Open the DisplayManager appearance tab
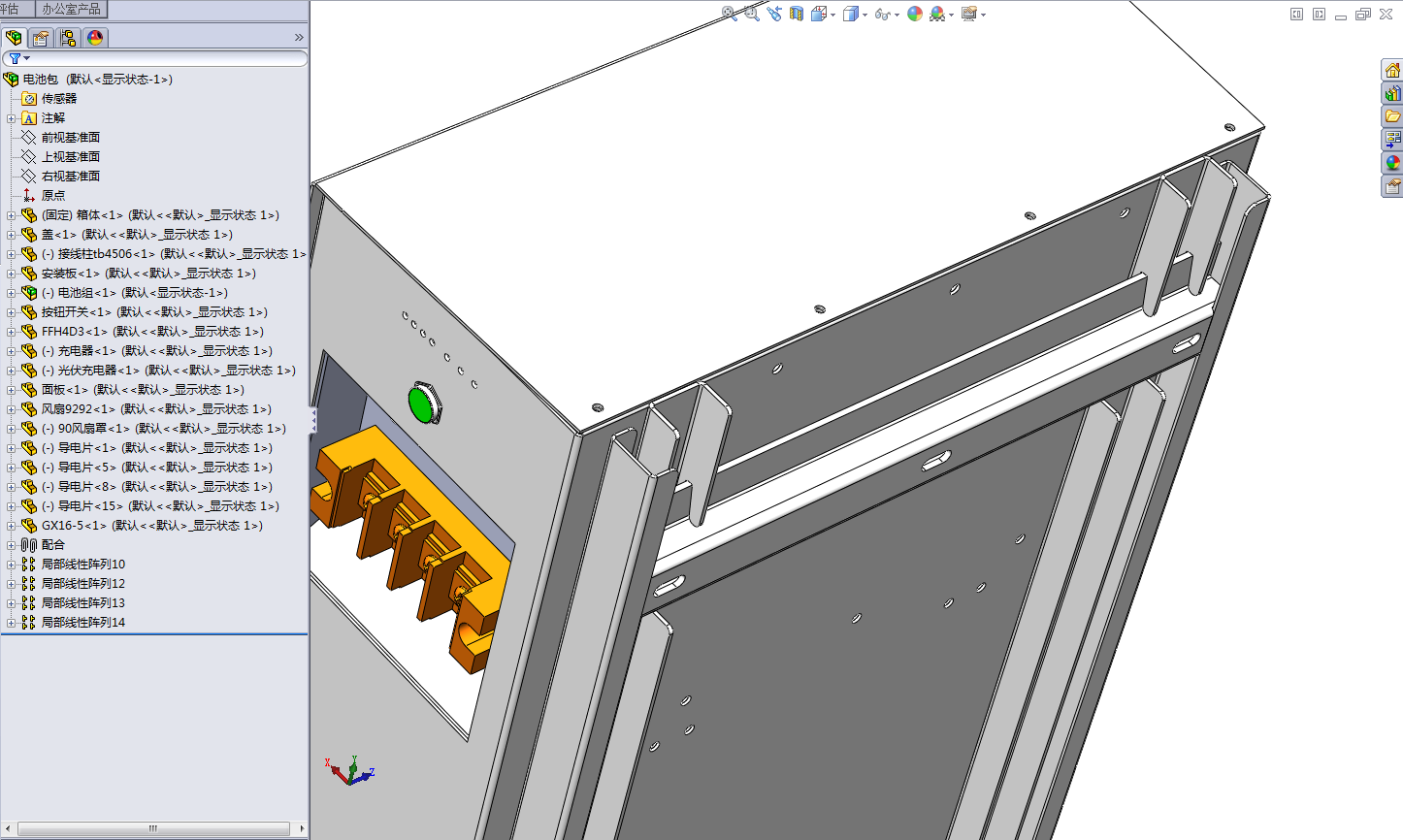Screen dimensions: 1403x840 tap(95, 38)
